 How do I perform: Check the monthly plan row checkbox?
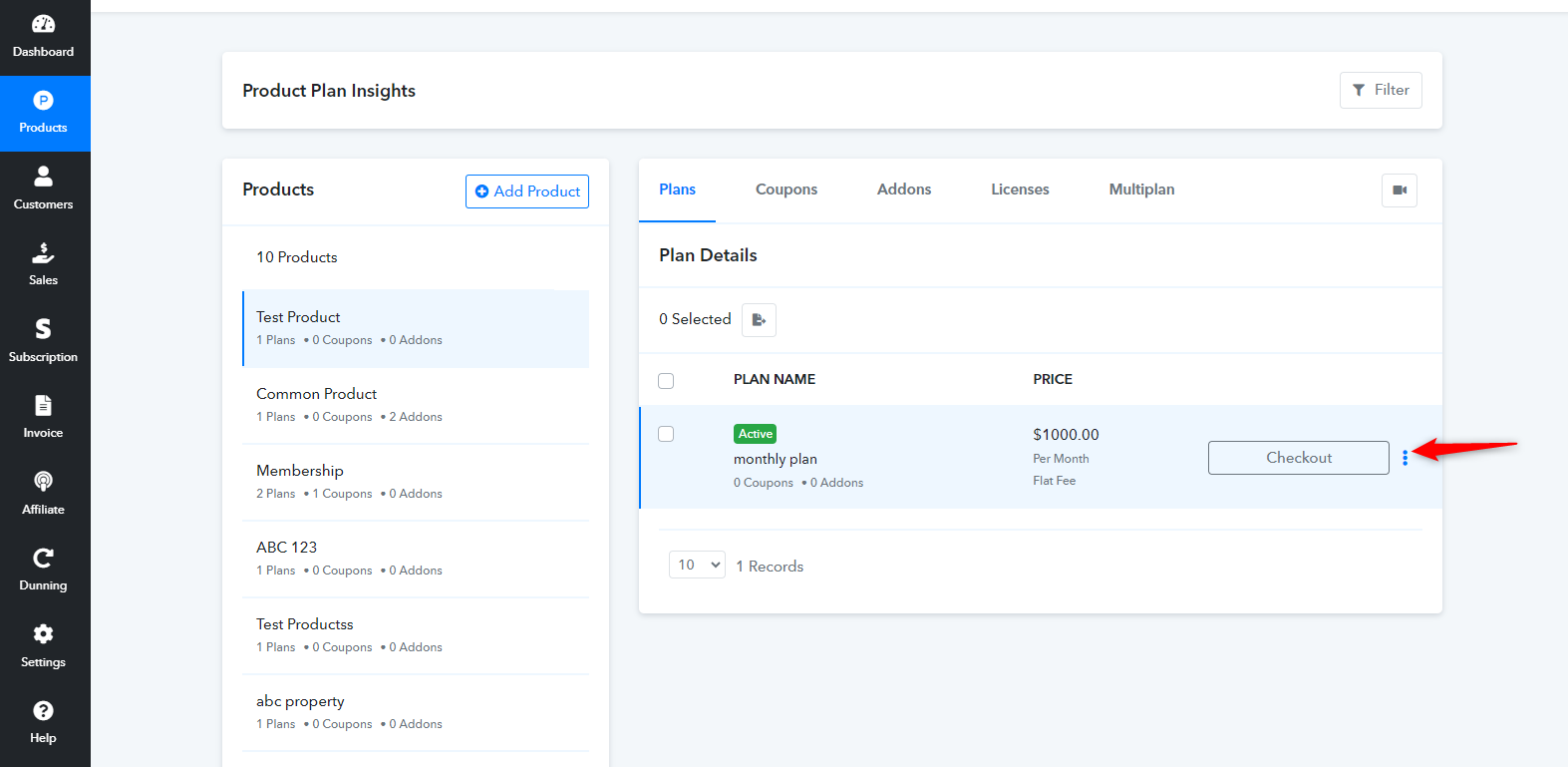pos(666,434)
